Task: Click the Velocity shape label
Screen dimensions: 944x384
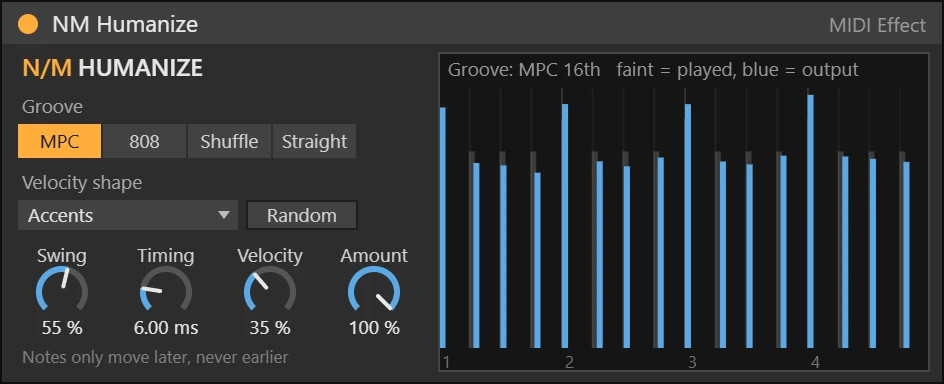Action: click(x=82, y=182)
